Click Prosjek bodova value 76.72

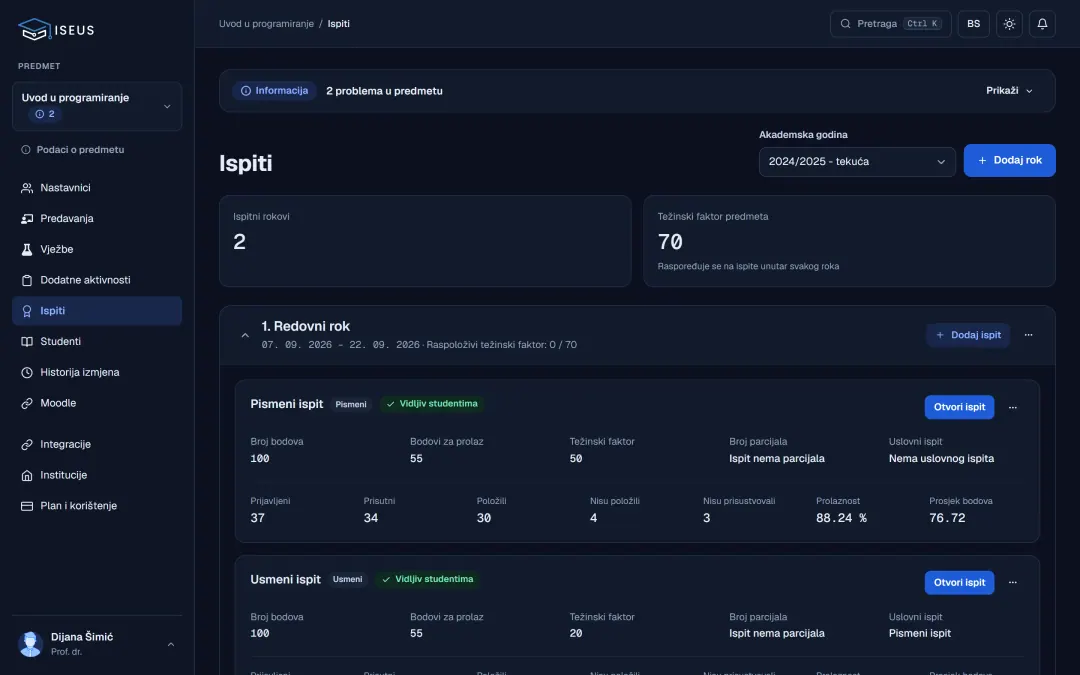[x=947, y=518]
